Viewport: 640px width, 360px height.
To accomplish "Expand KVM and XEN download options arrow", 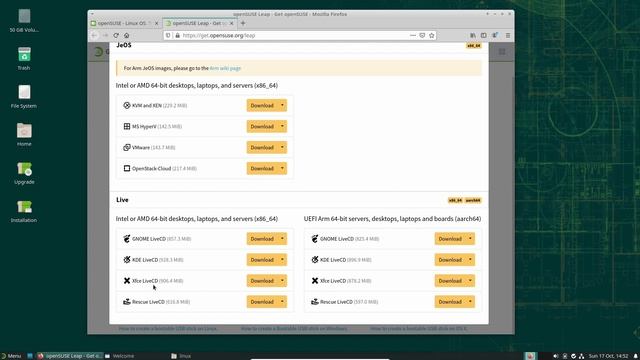I will [x=282, y=105].
